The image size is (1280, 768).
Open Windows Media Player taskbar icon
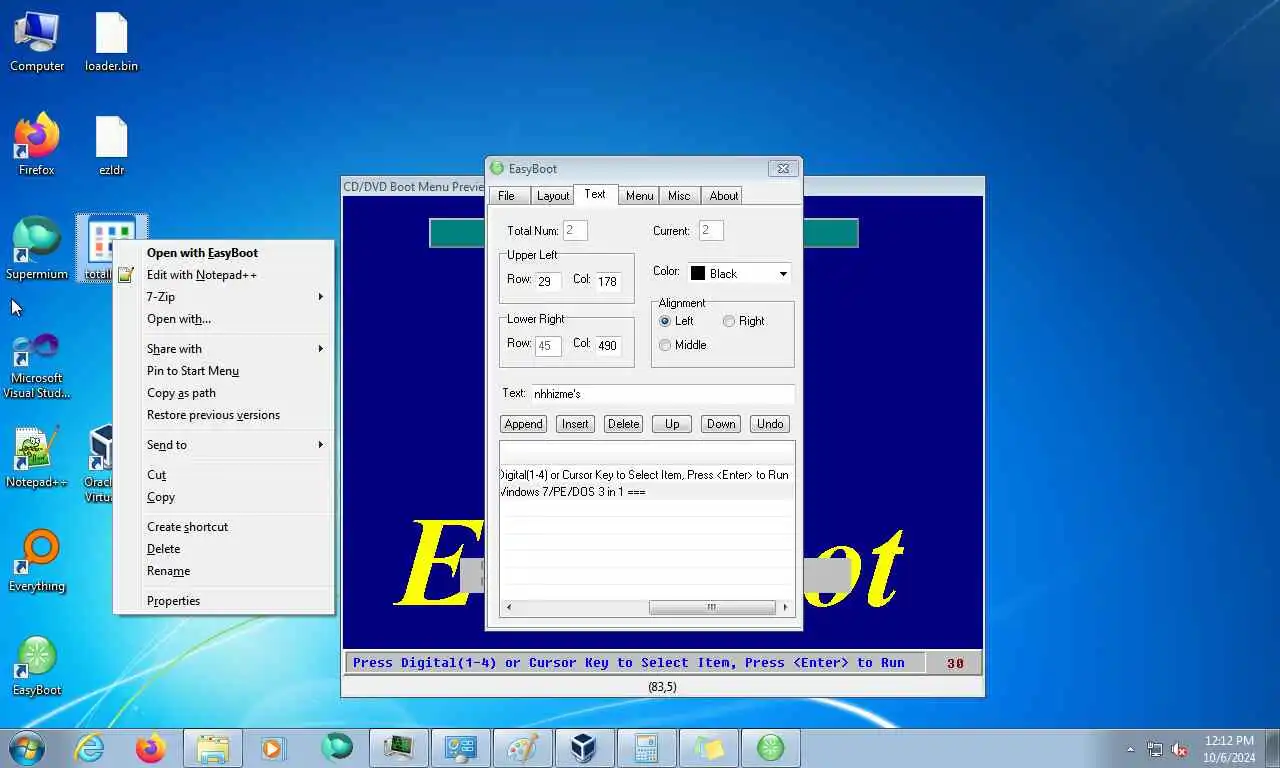click(x=272, y=748)
